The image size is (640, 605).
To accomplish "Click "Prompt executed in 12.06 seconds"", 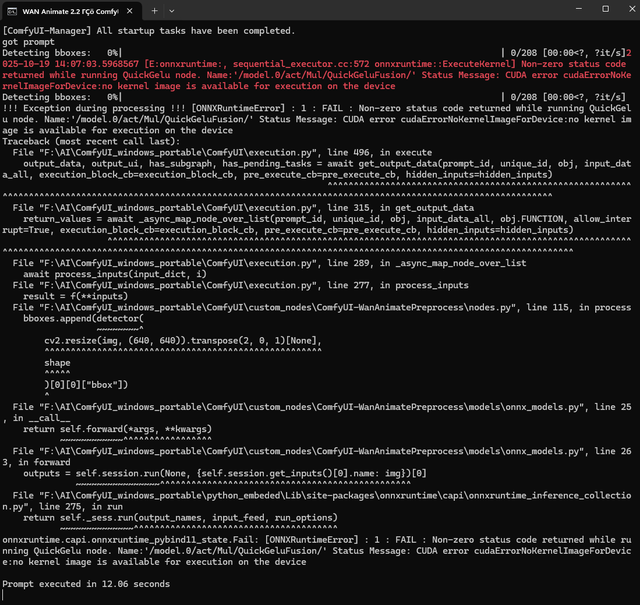I will click(86, 584).
